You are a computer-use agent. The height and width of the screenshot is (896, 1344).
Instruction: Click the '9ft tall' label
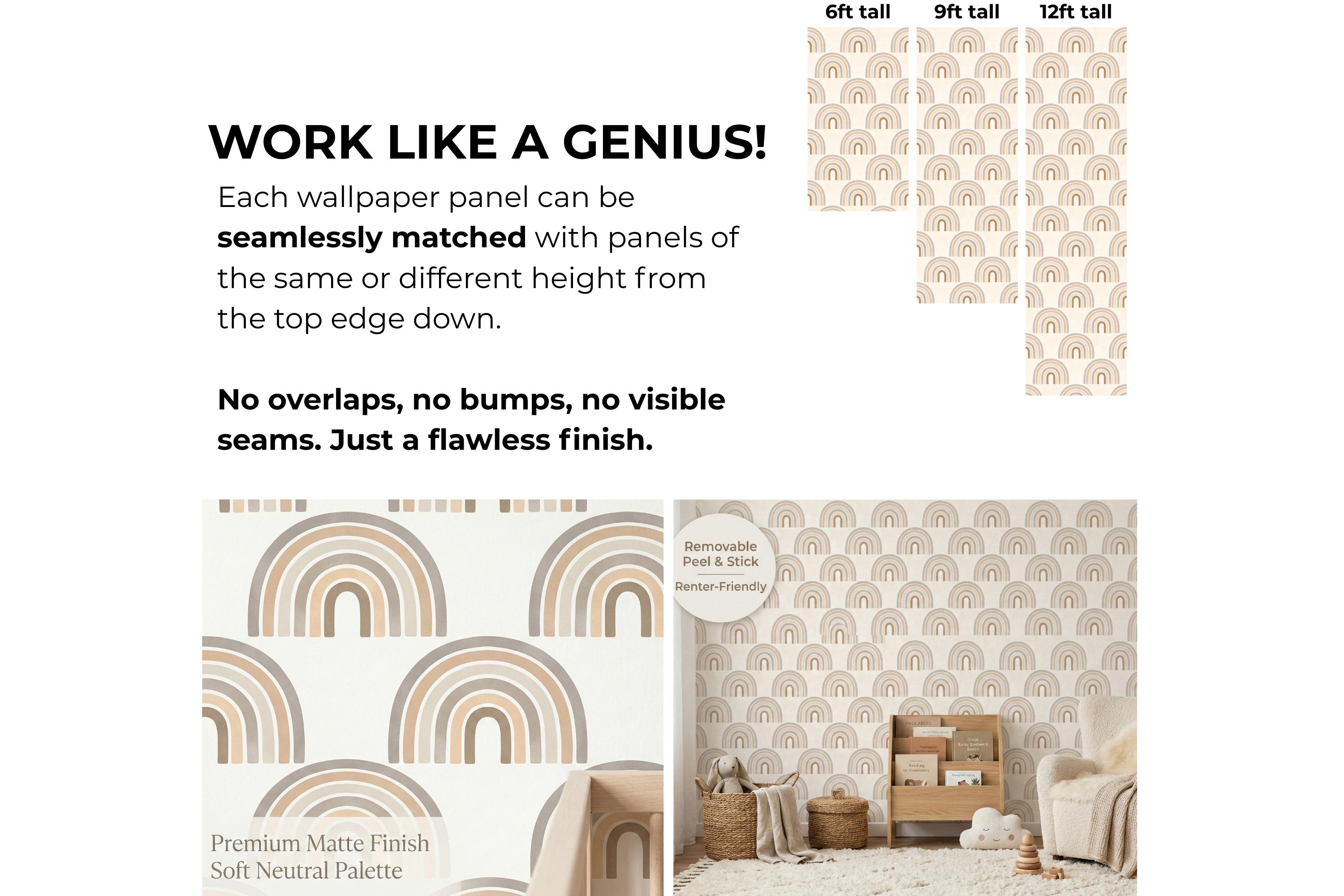967,12
